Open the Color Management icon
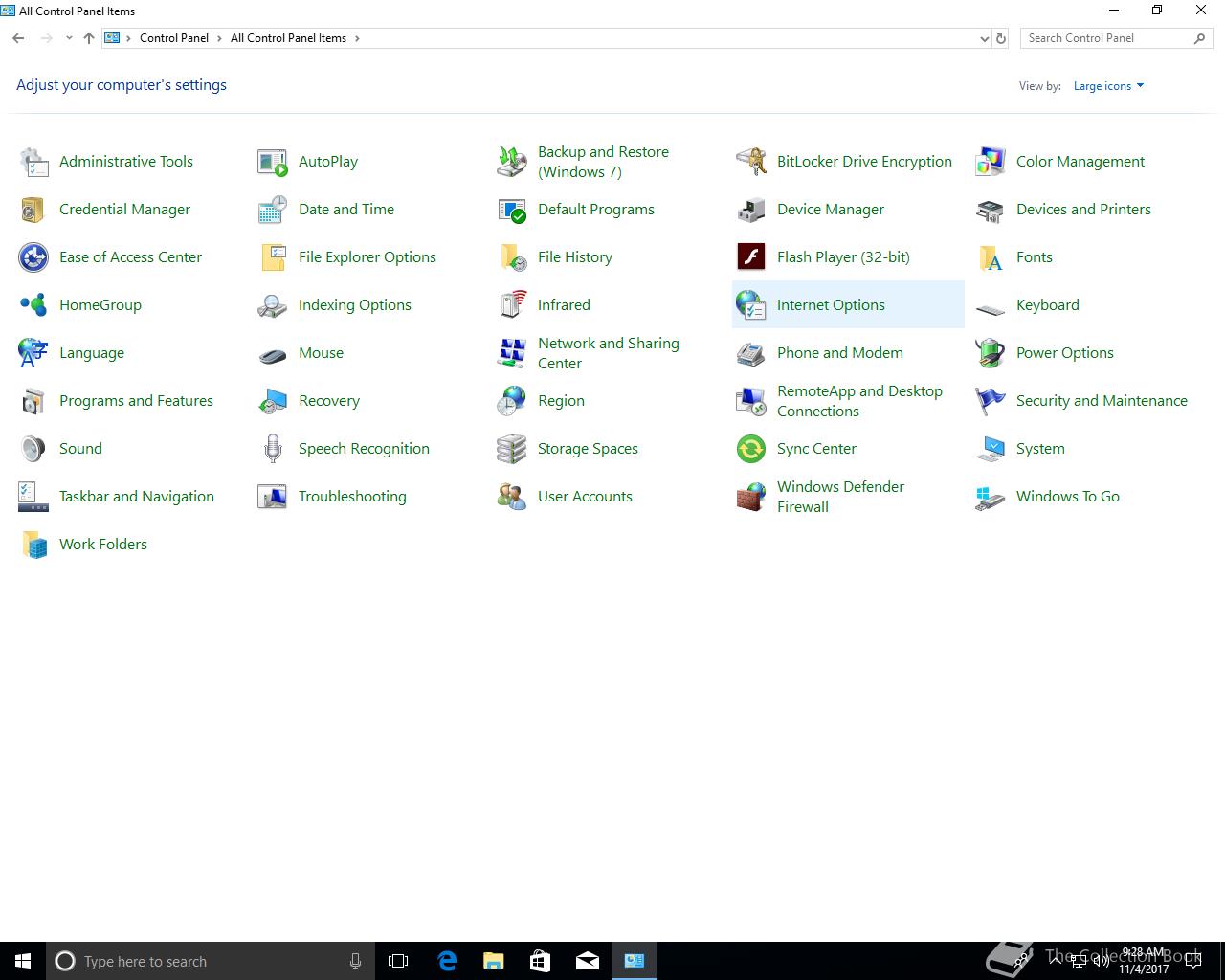The width and height of the screenshot is (1225, 980). 991,162
